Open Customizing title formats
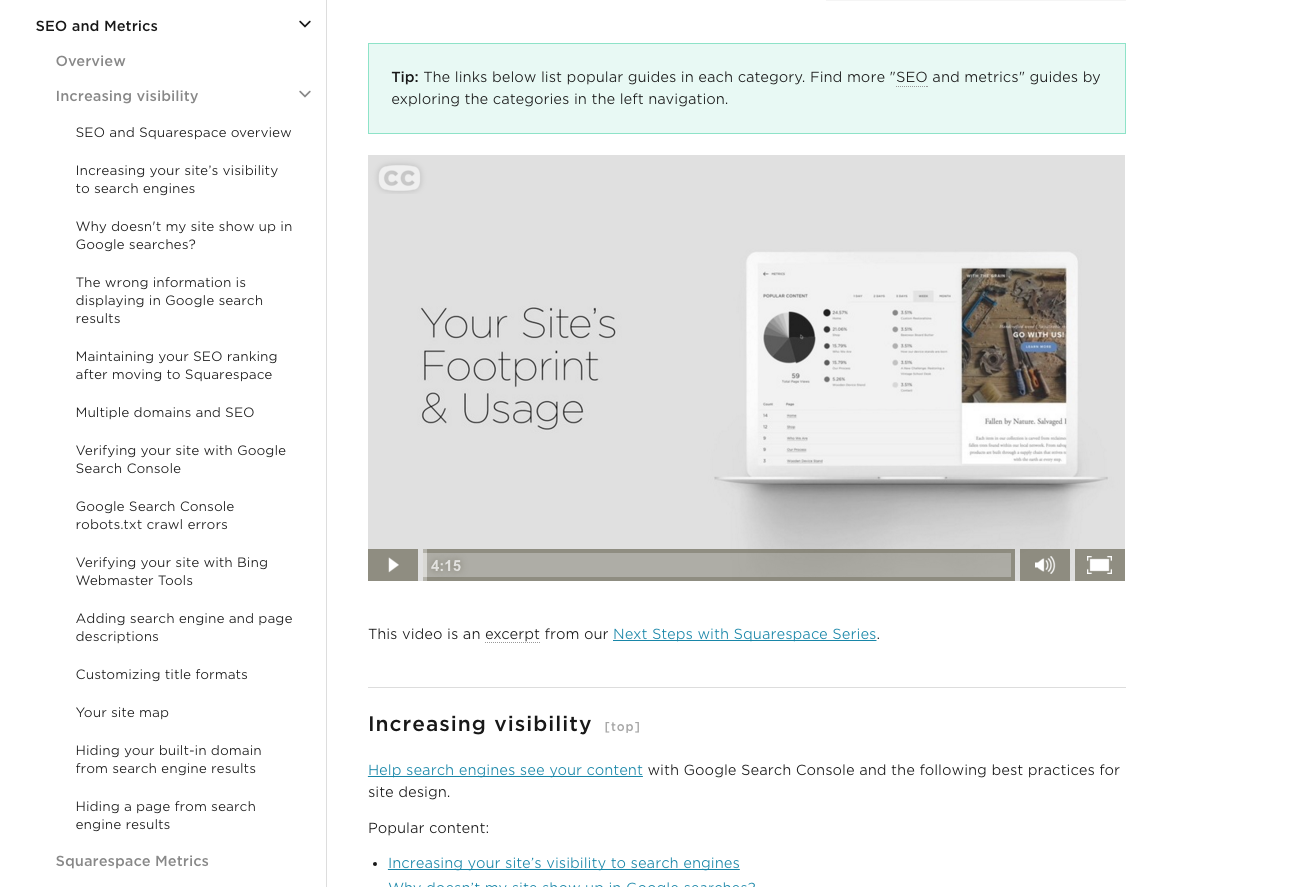The image size is (1308, 887). tap(162, 674)
